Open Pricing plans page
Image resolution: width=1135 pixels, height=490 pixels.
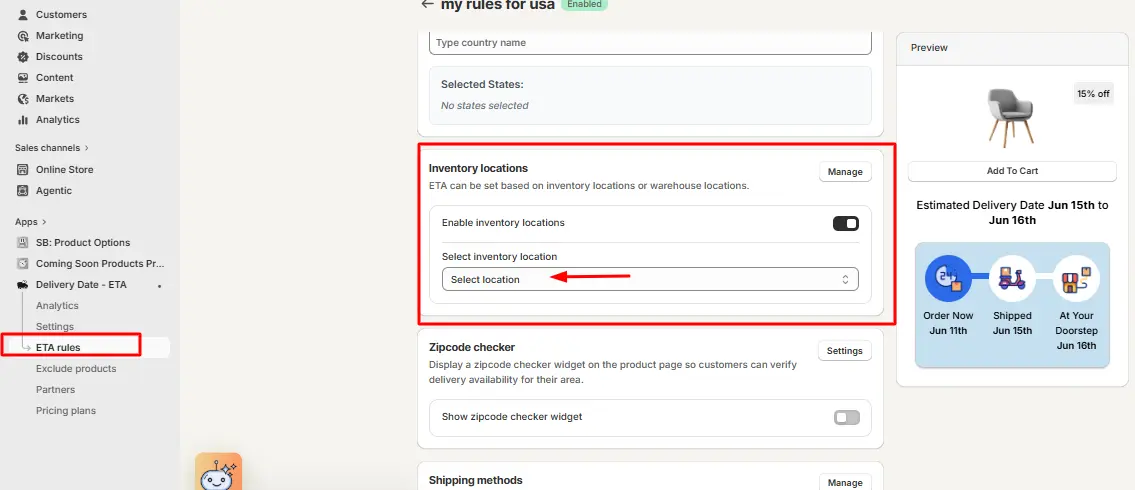[x=66, y=410]
